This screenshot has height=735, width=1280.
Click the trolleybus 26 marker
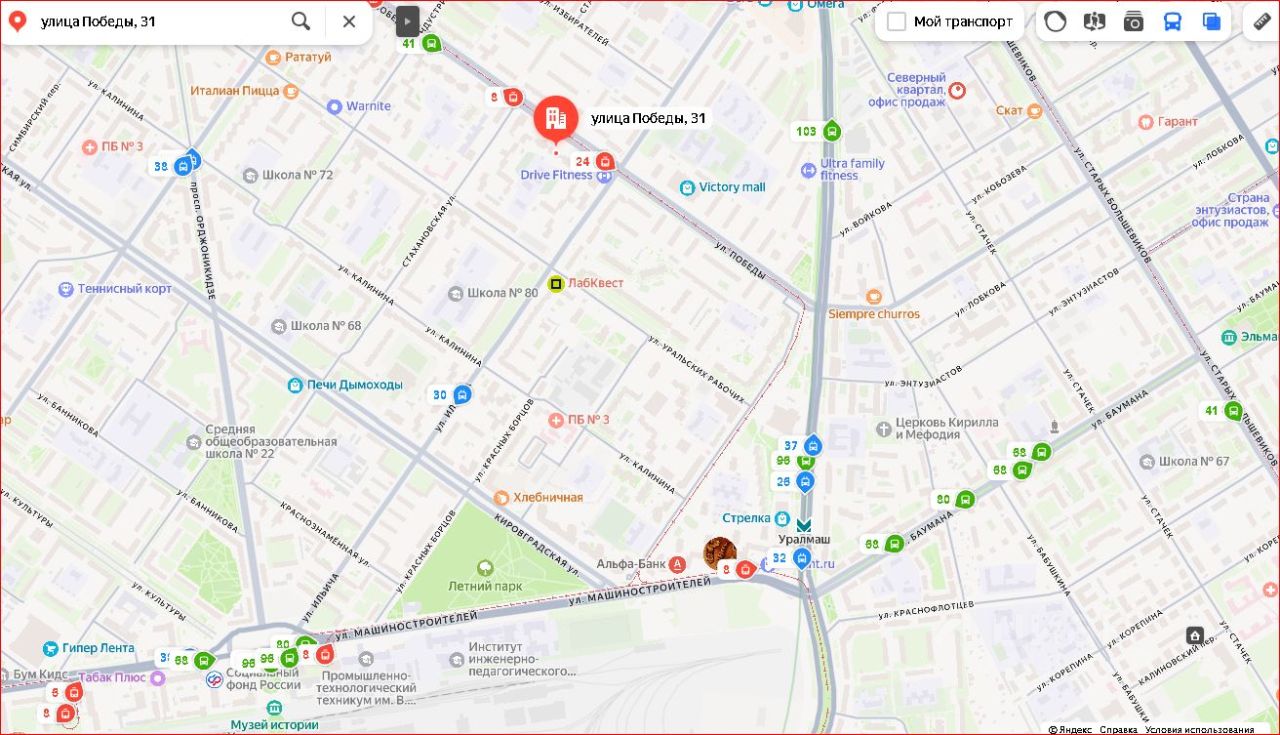coord(805,482)
